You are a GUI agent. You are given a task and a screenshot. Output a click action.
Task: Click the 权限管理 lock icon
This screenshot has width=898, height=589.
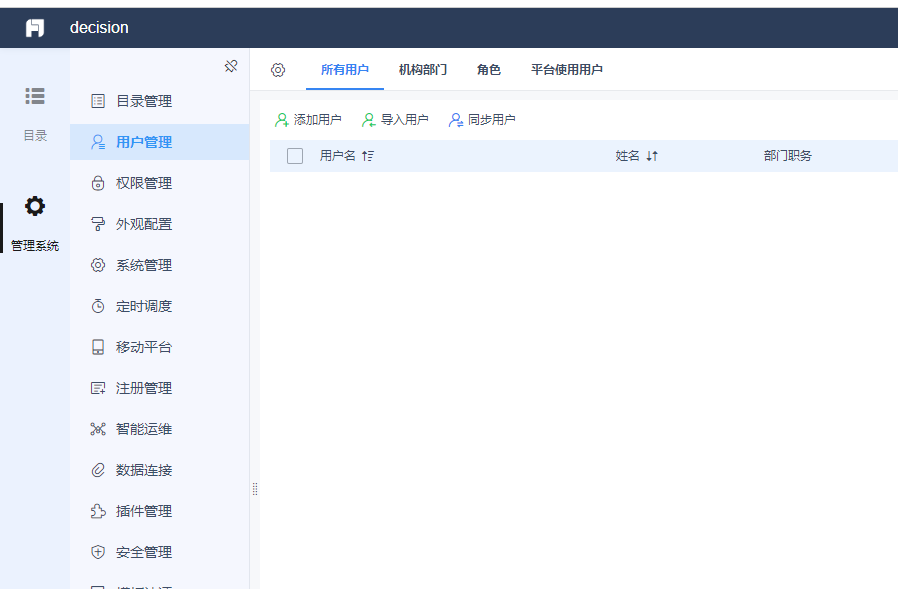[x=98, y=183]
